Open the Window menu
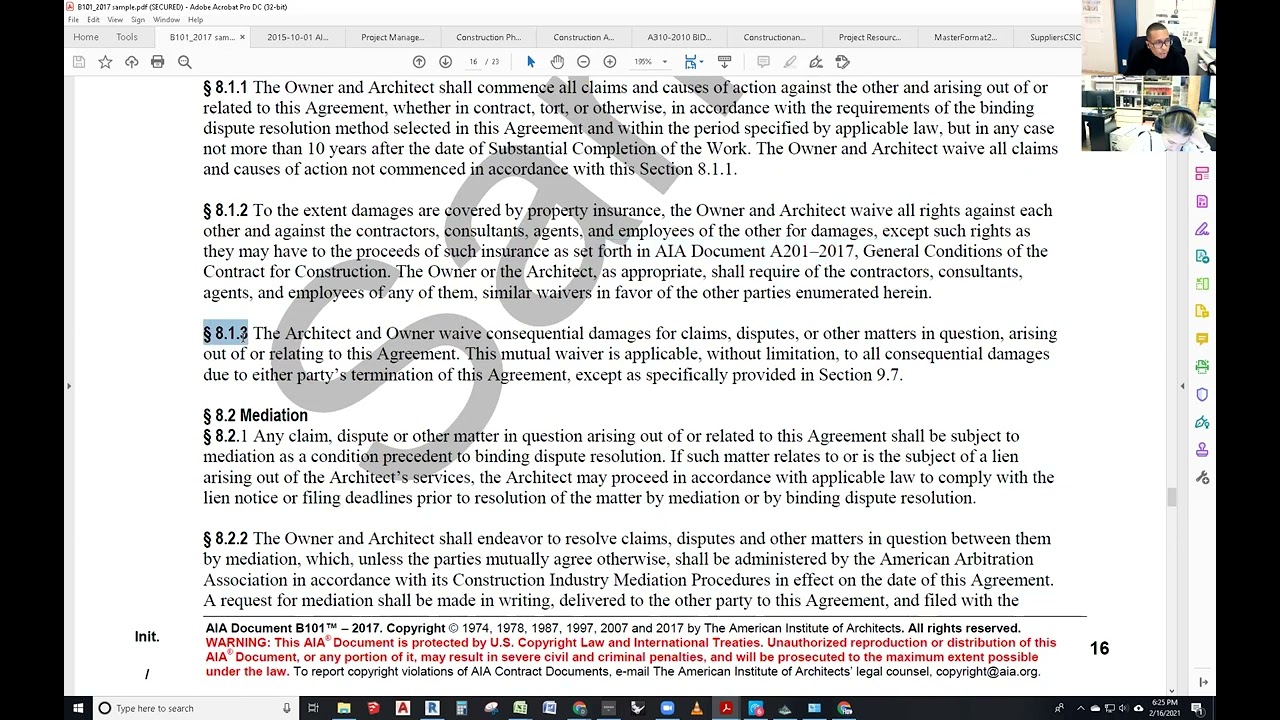Viewport: 1280px width, 720px height. pyautogui.click(x=166, y=20)
